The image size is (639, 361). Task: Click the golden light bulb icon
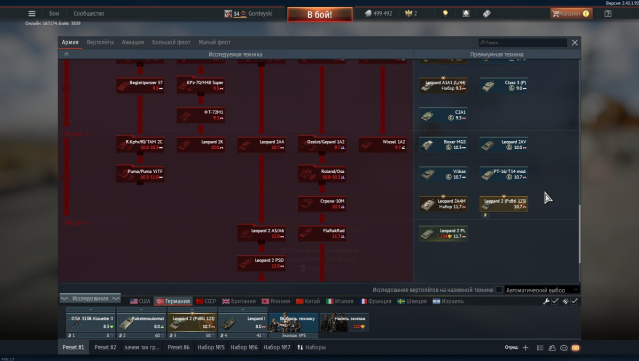pyautogui.click(x=445, y=13)
